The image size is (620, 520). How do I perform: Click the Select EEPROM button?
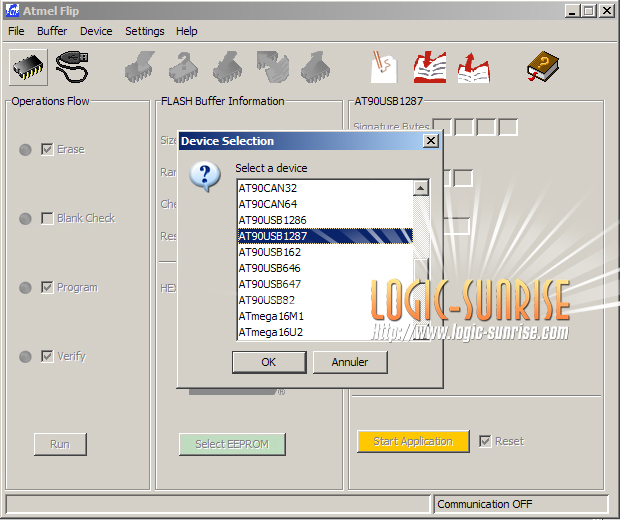pos(232,444)
